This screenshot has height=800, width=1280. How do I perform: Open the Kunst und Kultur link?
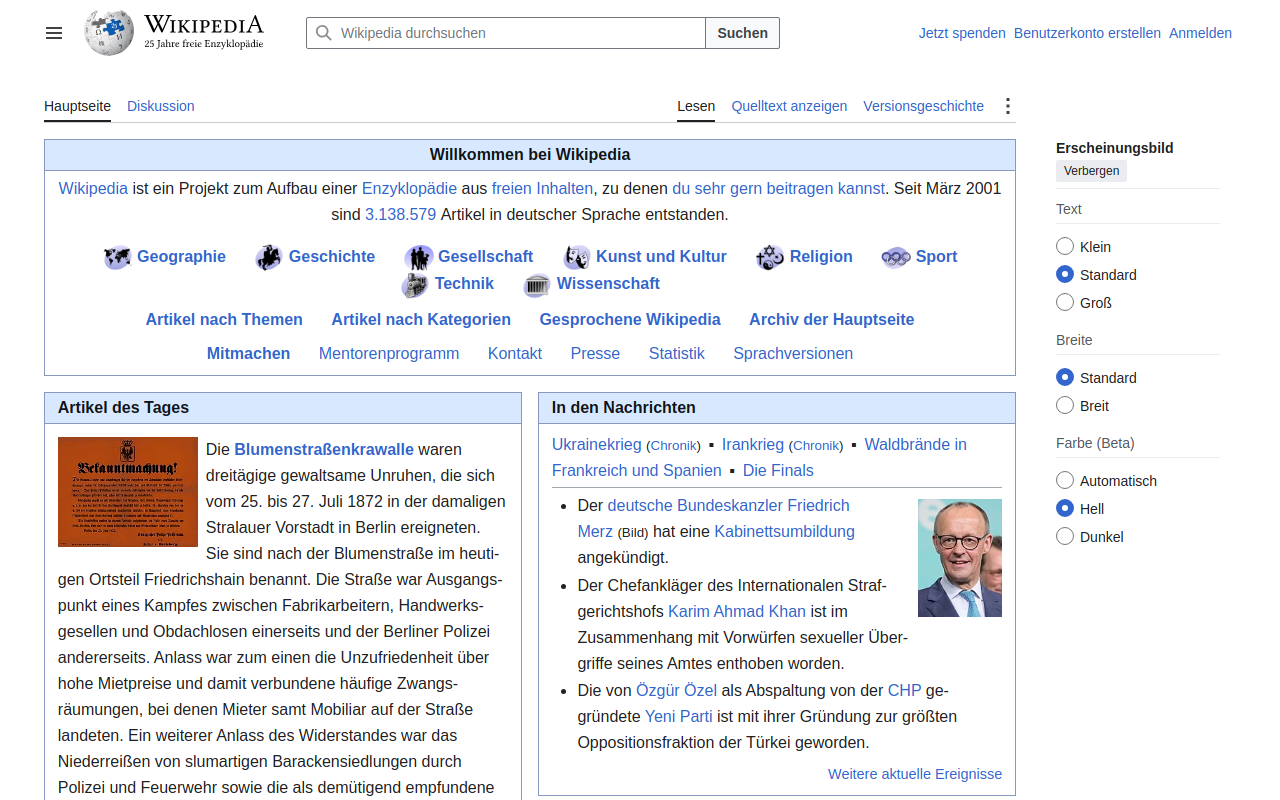pyautogui.click(x=661, y=257)
